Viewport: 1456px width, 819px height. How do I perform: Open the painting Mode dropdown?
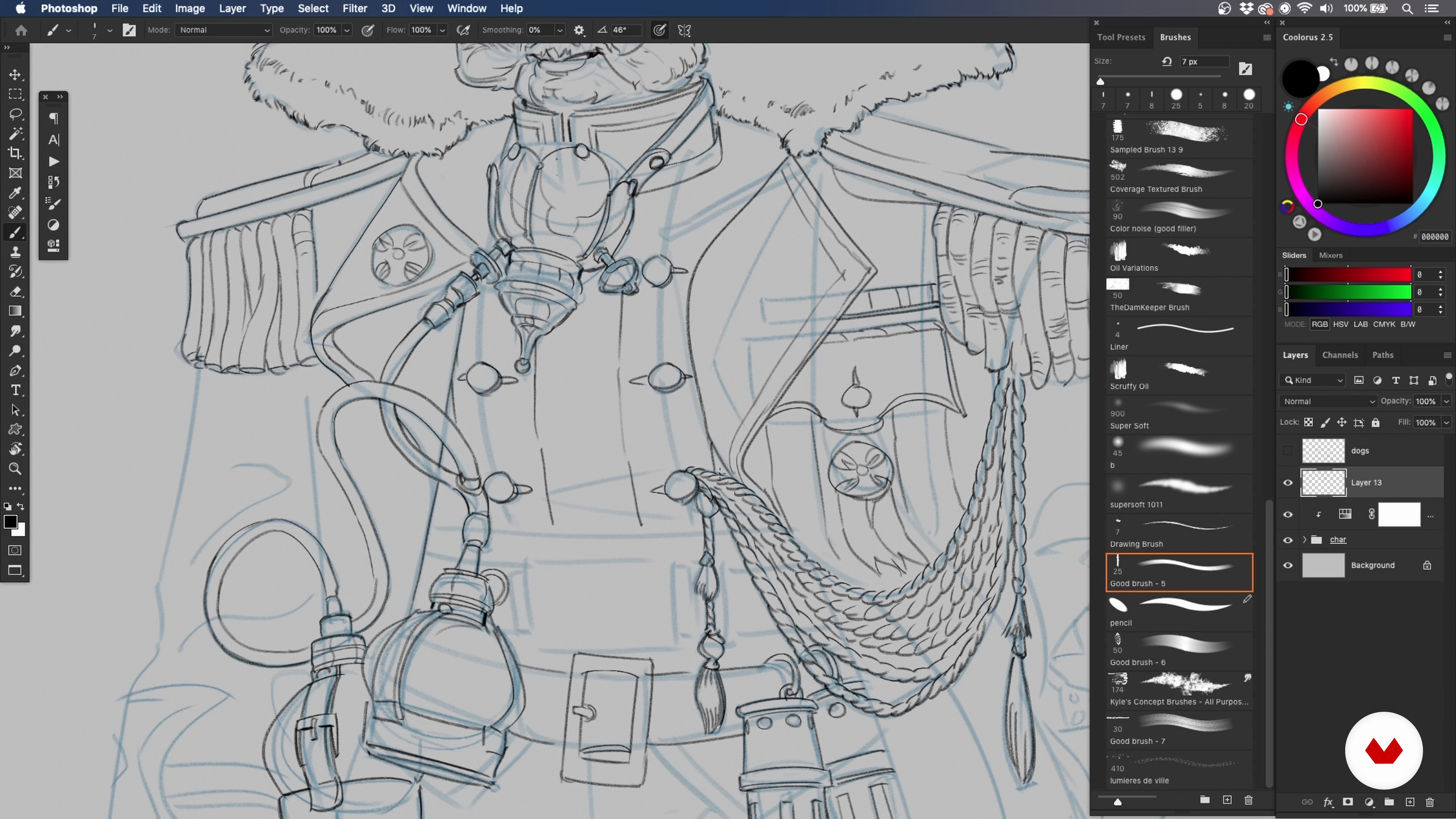(x=224, y=30)
